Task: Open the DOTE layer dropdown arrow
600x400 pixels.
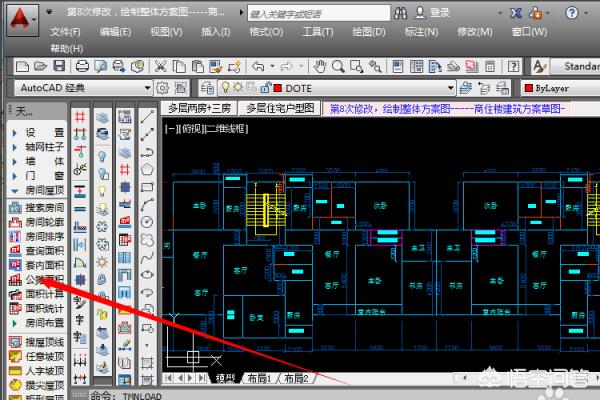Action: [x=451, y=88]
